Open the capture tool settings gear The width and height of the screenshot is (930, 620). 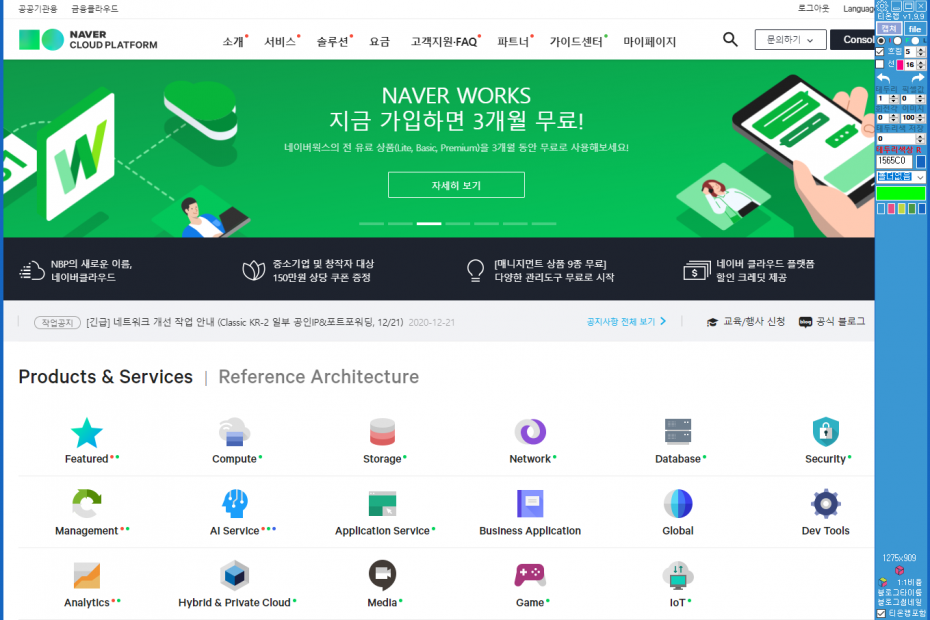click(x=883, y=6)
